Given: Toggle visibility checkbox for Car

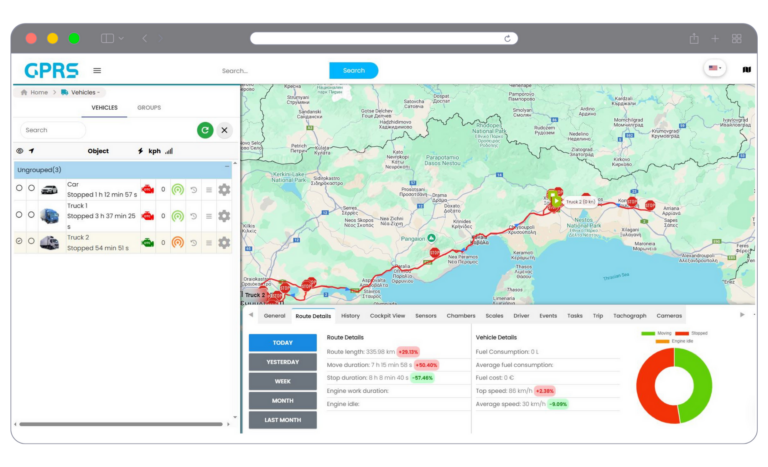Looking at the screenshot, I should [x=19, y=188].
